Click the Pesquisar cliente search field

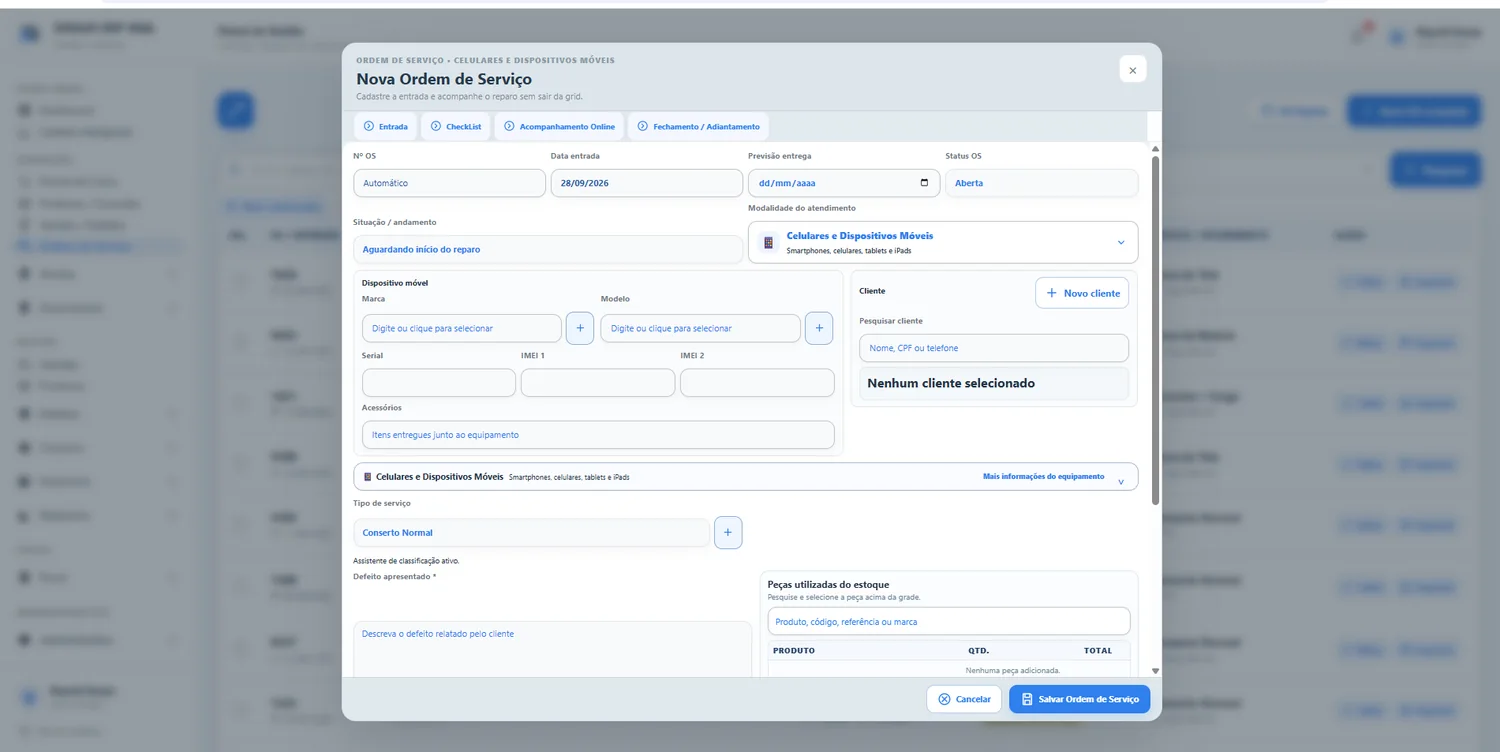[994, 348]
